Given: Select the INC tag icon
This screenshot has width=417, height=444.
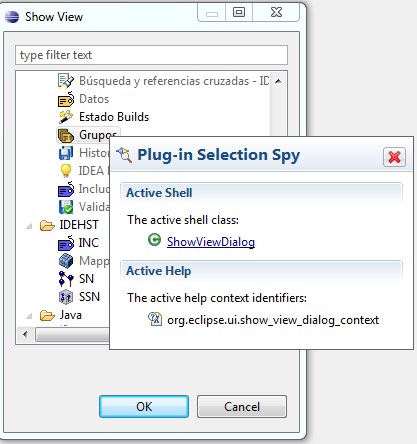Looking at the screenshot, I should (66, 243).
